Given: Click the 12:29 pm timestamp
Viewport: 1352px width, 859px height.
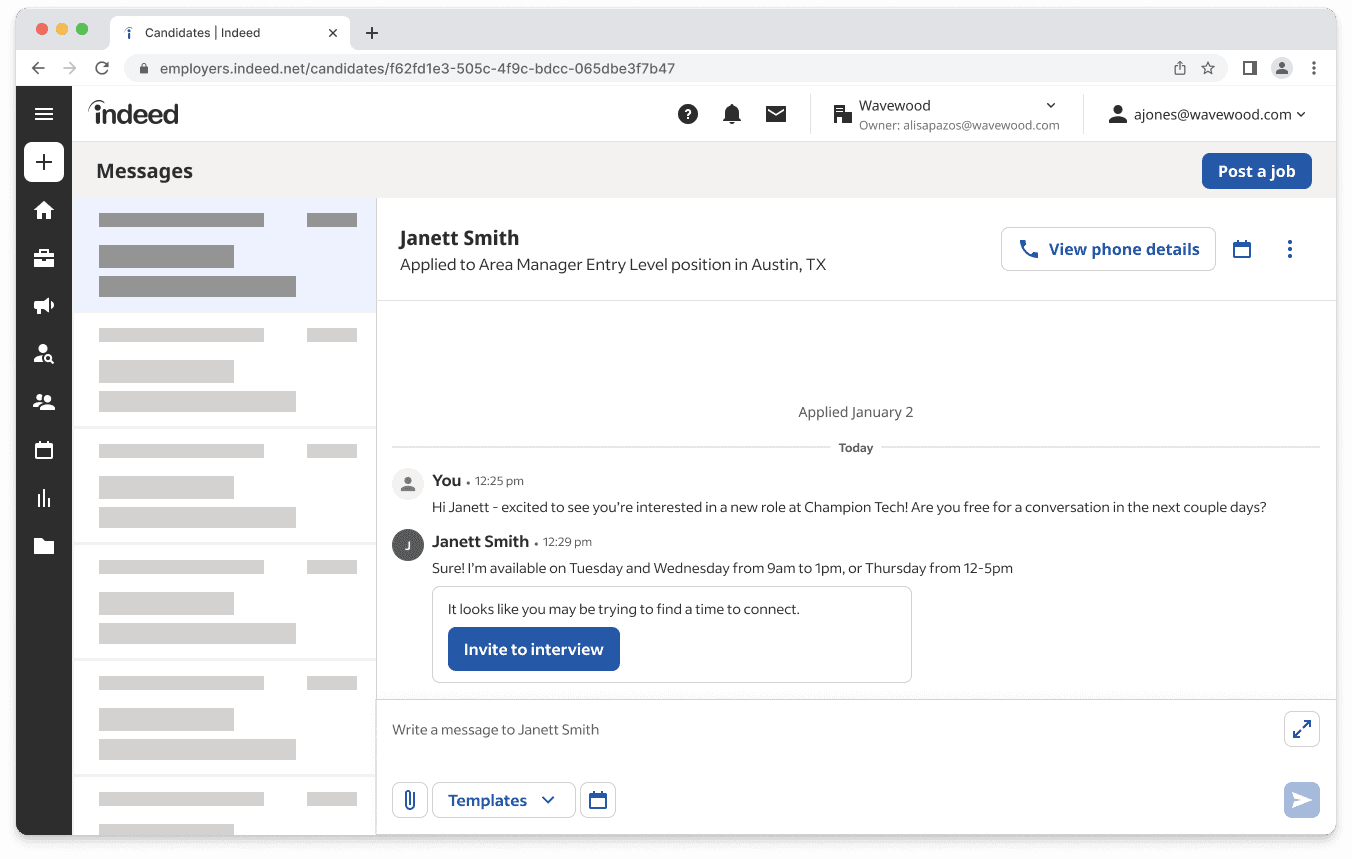Looking at the screenshot, I should (569, 542).
